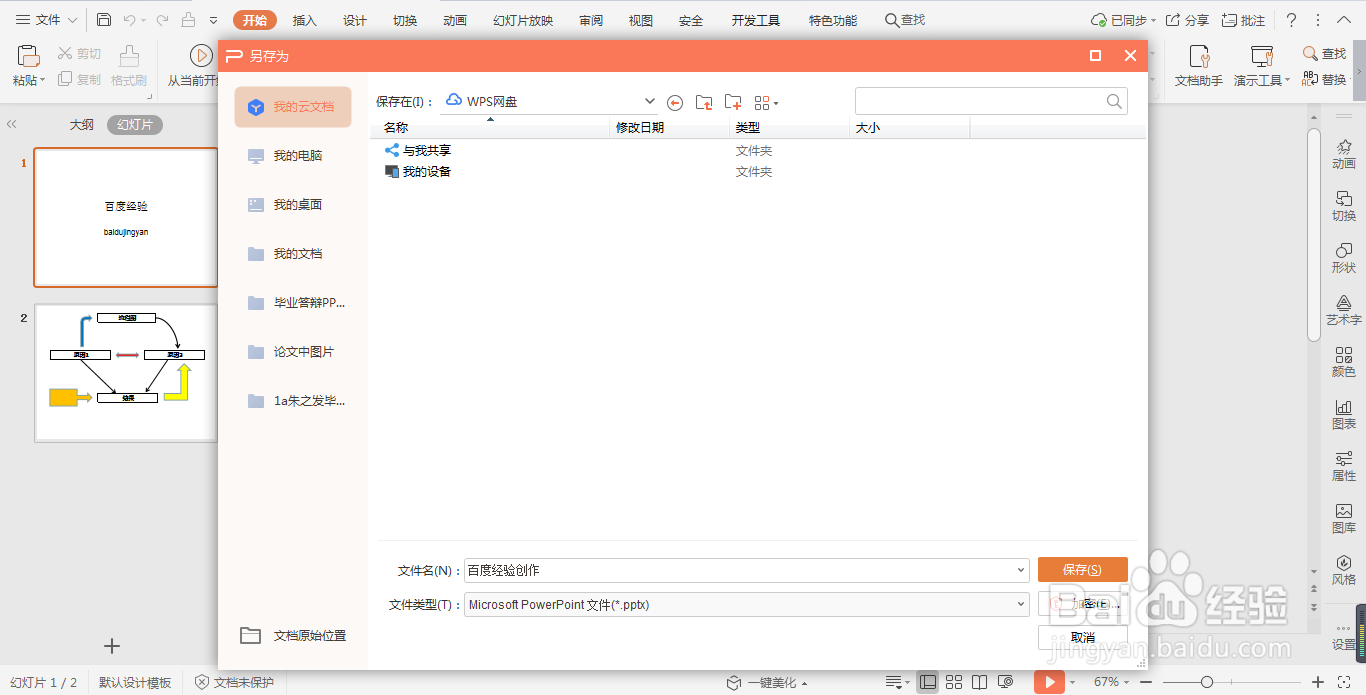Viewport: 1366px width, 695px height.
Task: Expand the 保存在 WPS网盘 location dropdown
Action: (x=649, y=101)
